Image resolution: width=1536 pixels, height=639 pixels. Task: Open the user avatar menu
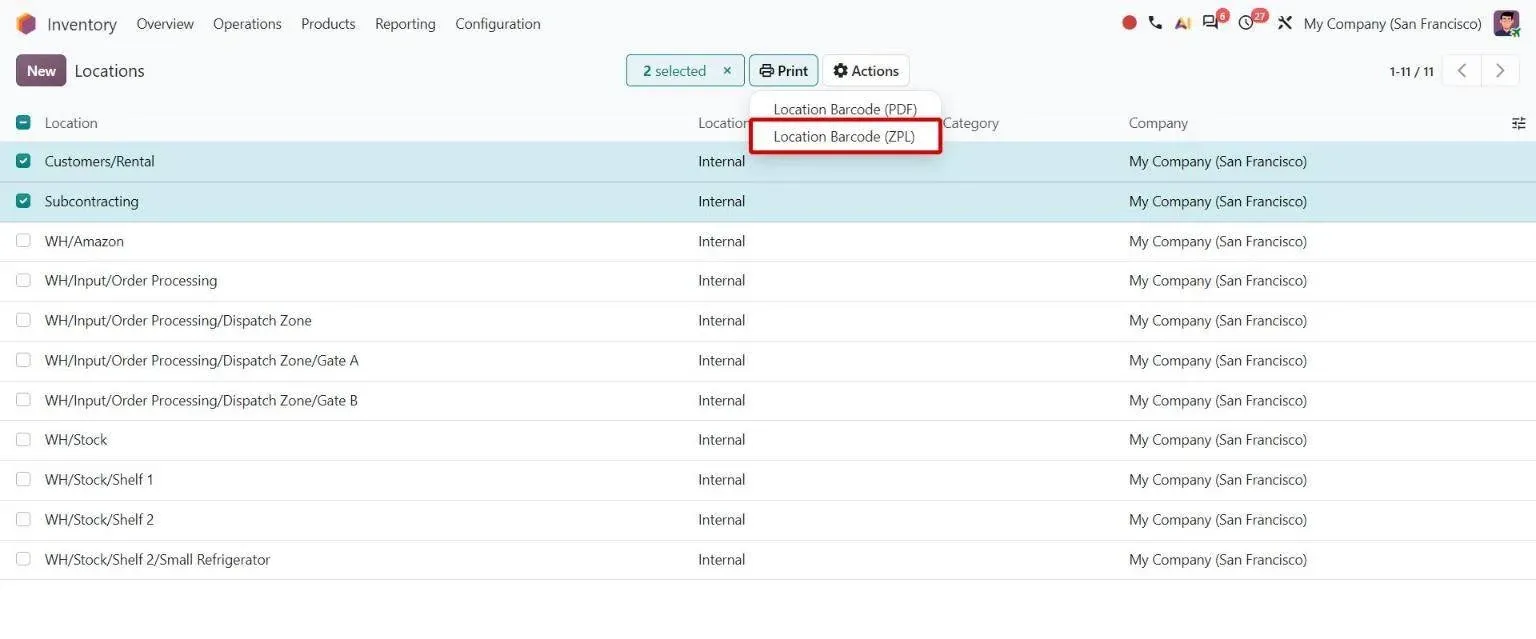click(1506, 23)
